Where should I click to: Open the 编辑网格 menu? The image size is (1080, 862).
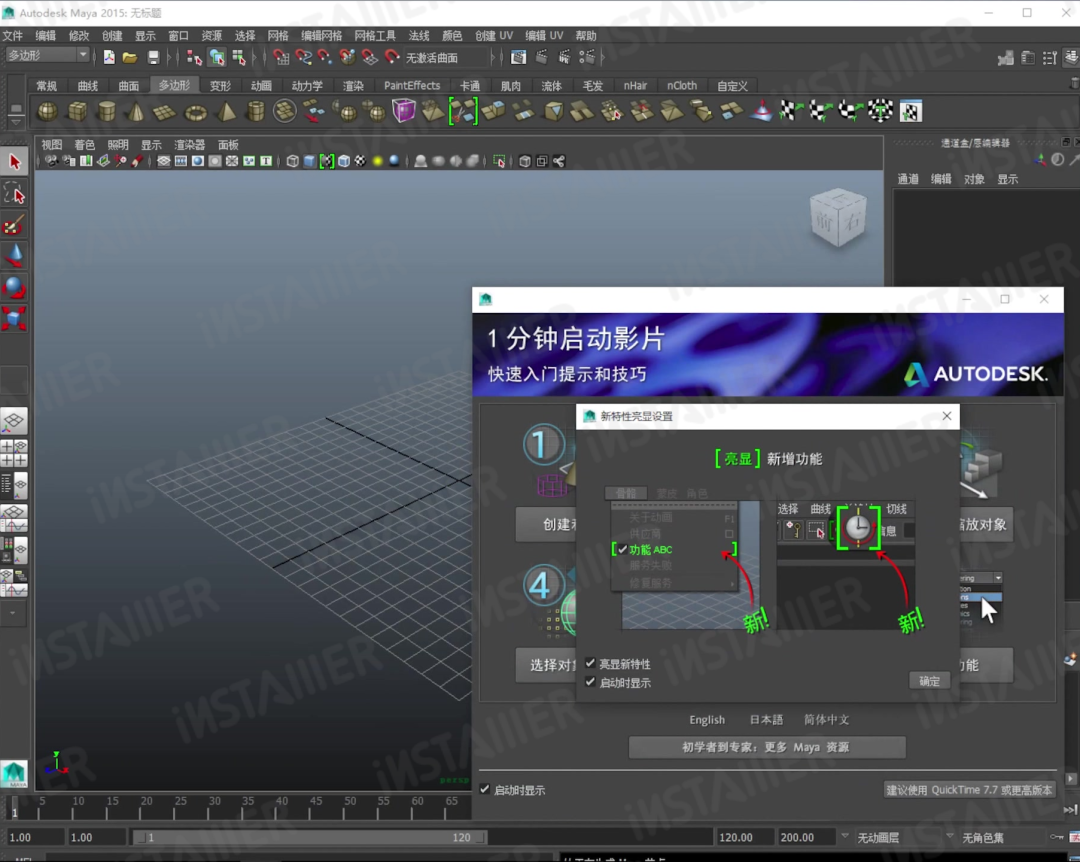(x=321, y=36)
